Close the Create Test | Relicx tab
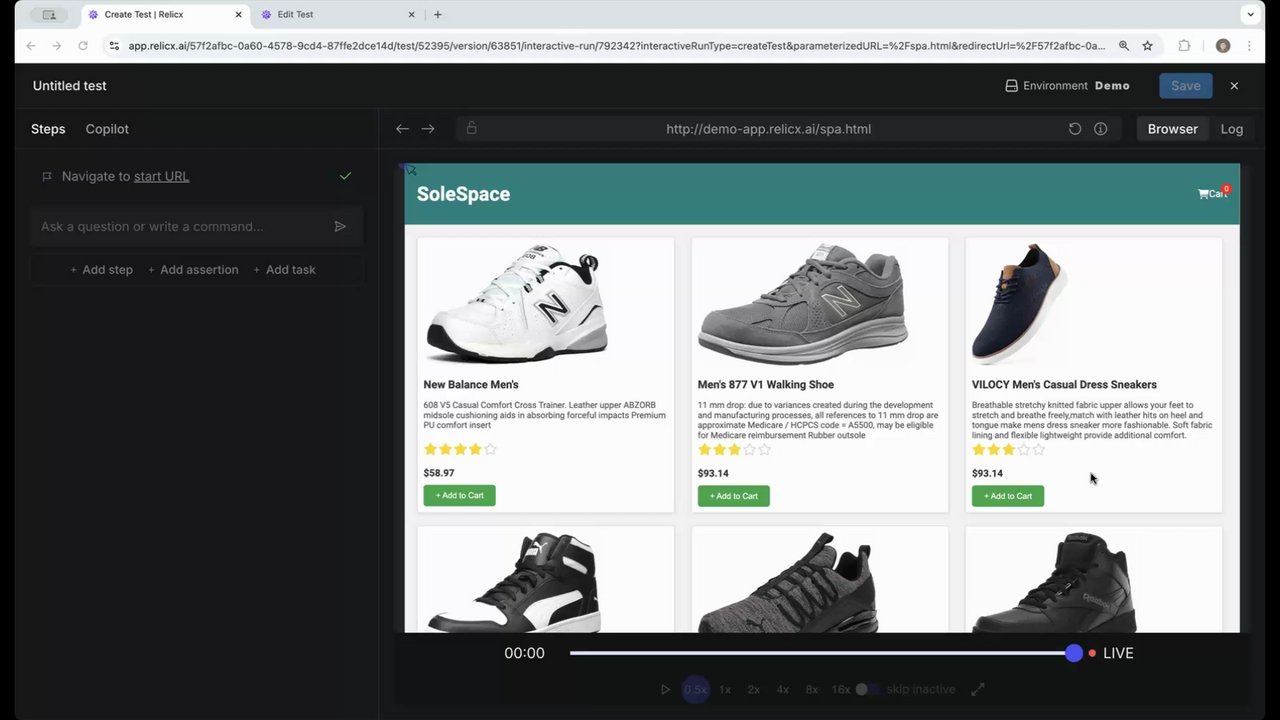Viewport: 1280px width, 720px height. 238,15
